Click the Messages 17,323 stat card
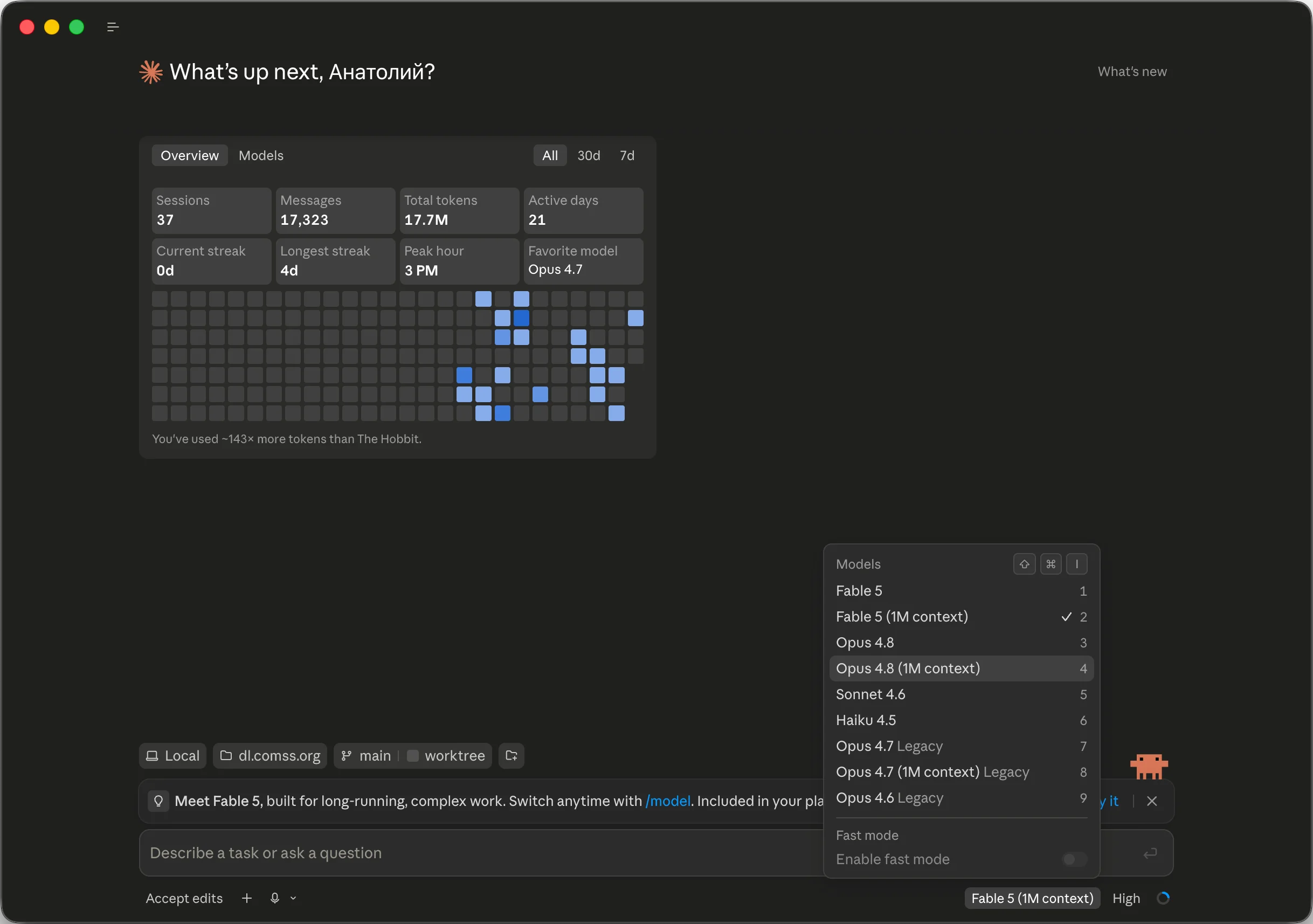Viewport: 1313px width, 924px height. pos(336,211)
